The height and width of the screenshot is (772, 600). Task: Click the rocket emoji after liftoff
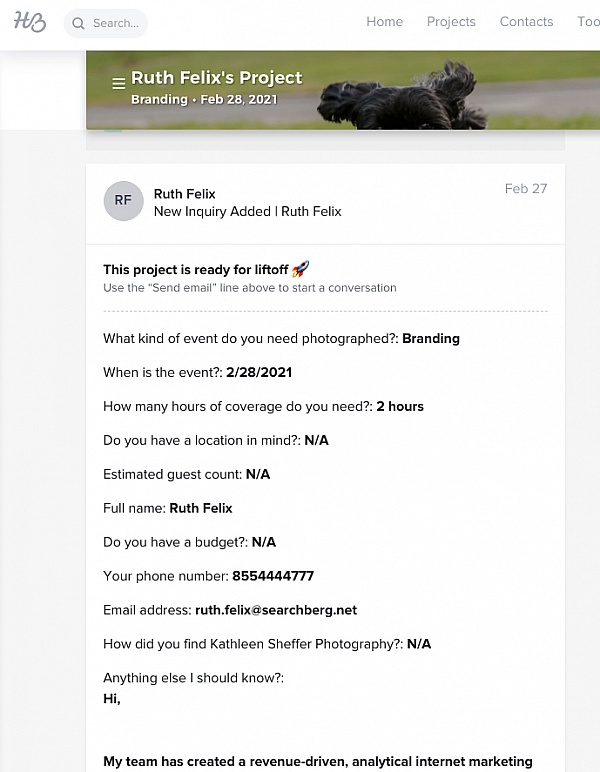[x=300, y=269]
